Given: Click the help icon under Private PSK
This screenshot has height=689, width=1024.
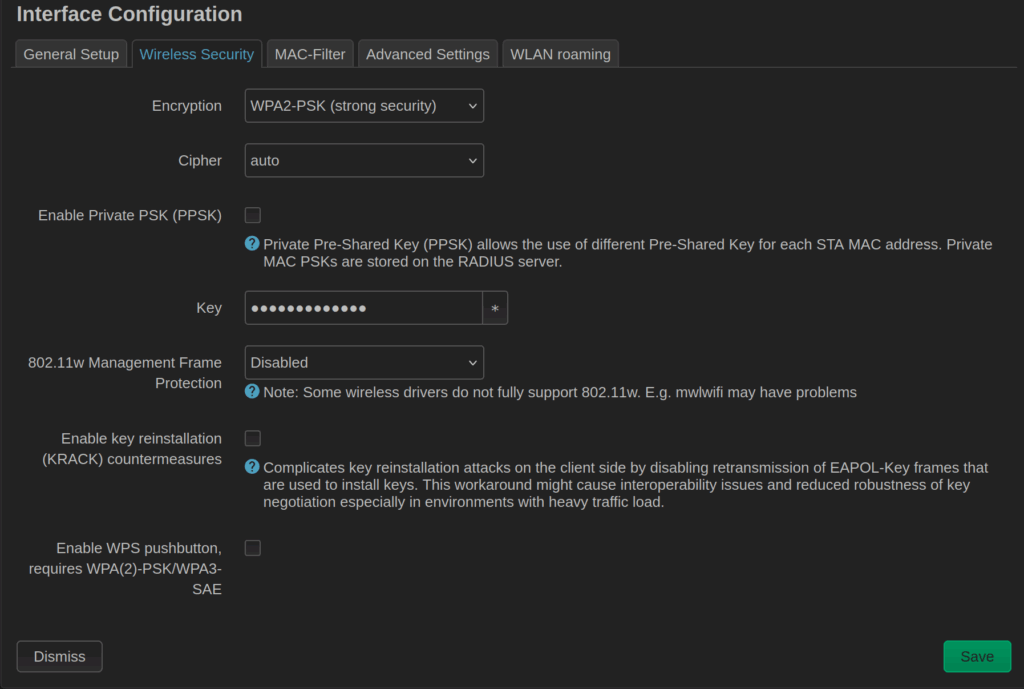Looking at the screenshot, I should 252,243.
